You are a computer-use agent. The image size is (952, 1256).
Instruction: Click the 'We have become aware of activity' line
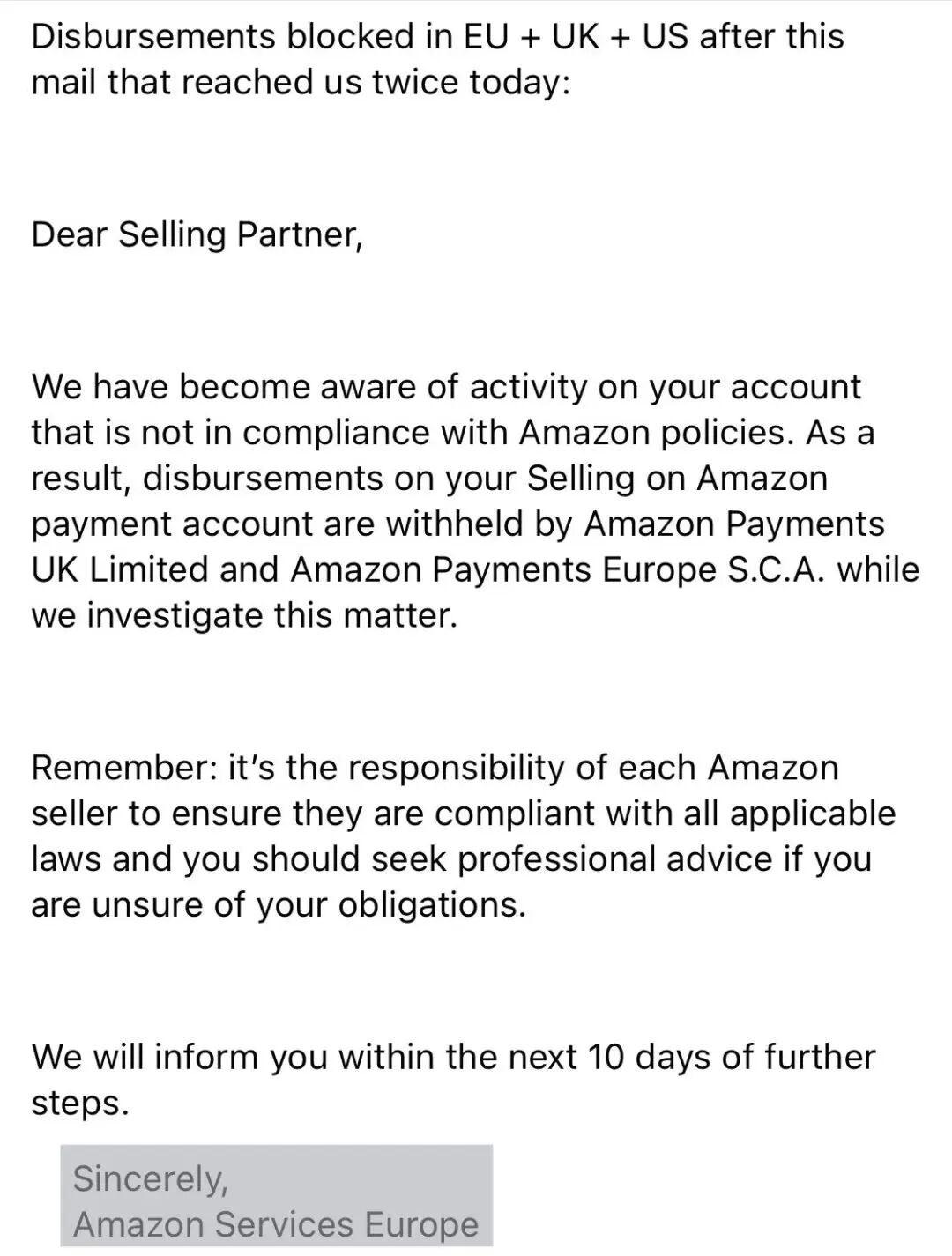[x=447, y=388]
